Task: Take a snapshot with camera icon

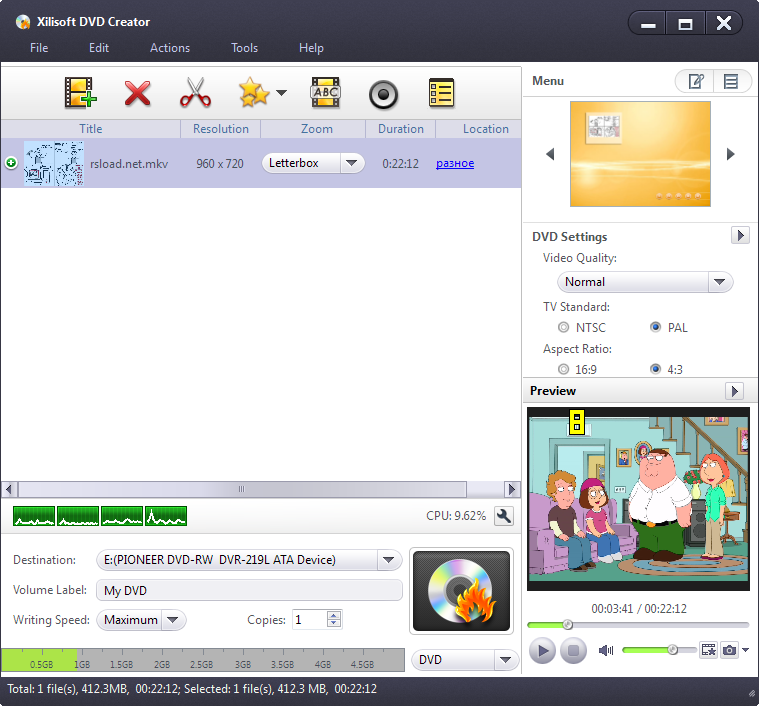Action: (x=729, y=650)
